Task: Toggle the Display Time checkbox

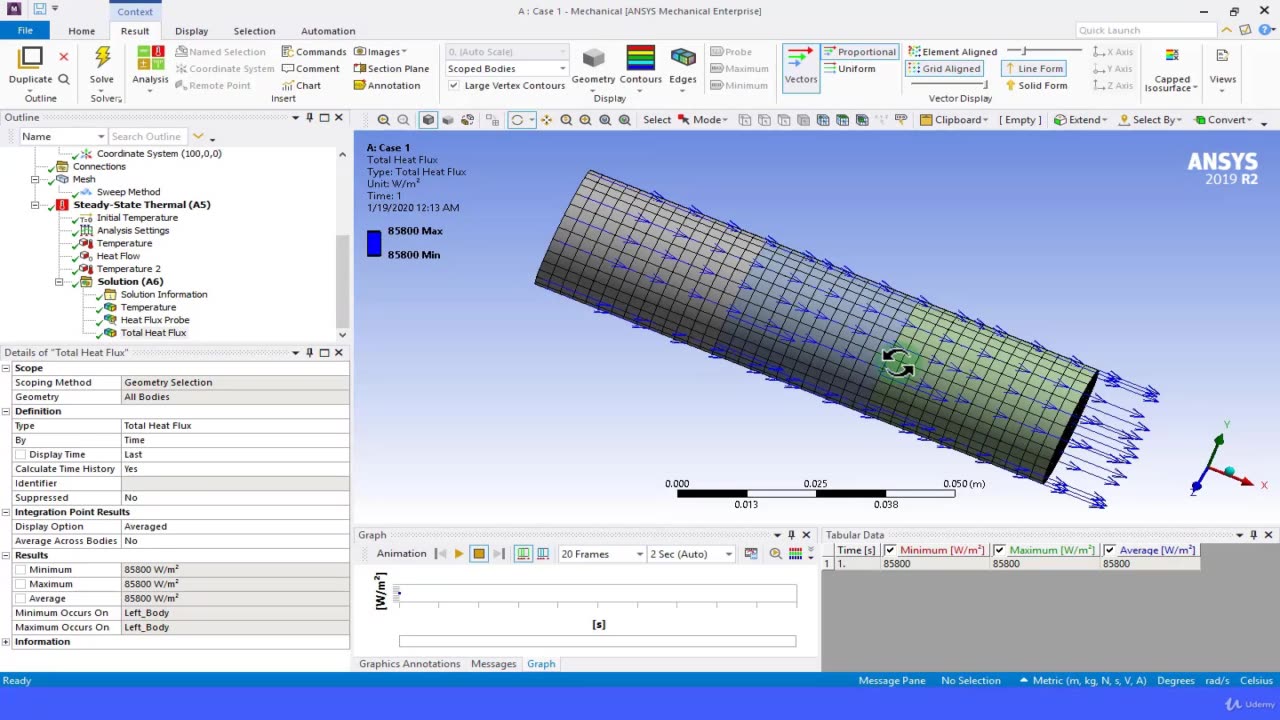Action: pos(20,455)
